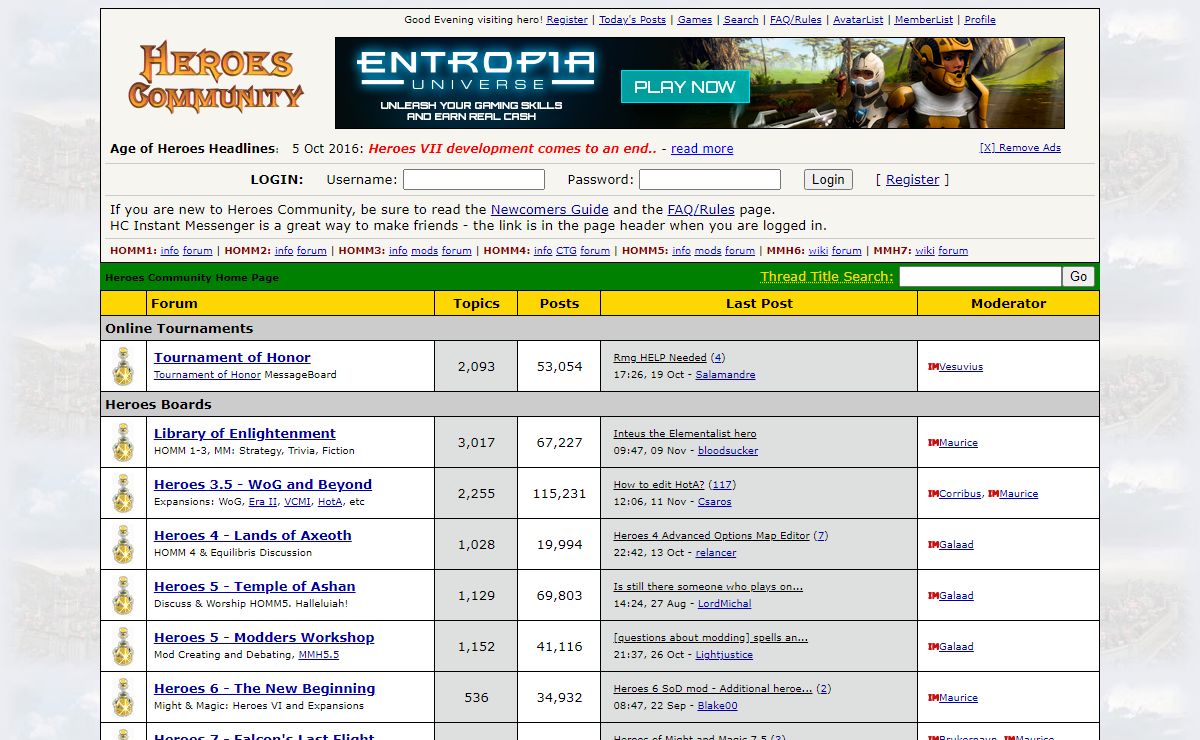Open Heroes 5 - Temple of Ashan forum
Viewport: 1200px width, 740px height.
click(255, 587)
